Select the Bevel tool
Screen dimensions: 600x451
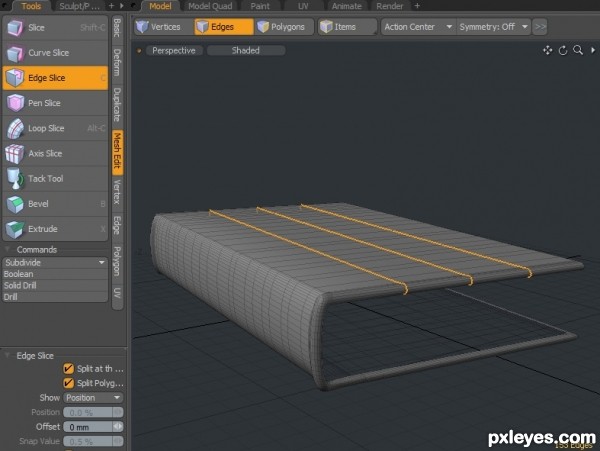click(x=55, y=204)
